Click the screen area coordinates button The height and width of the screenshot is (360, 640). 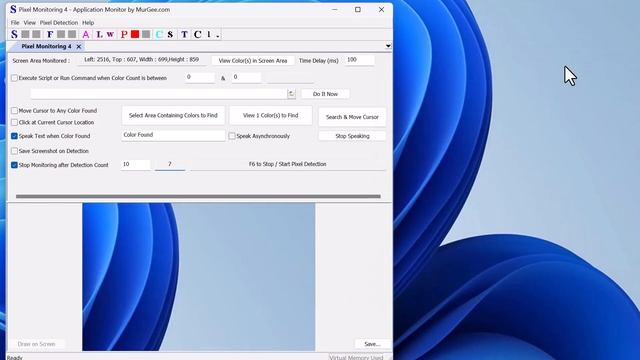click(142, 60)
